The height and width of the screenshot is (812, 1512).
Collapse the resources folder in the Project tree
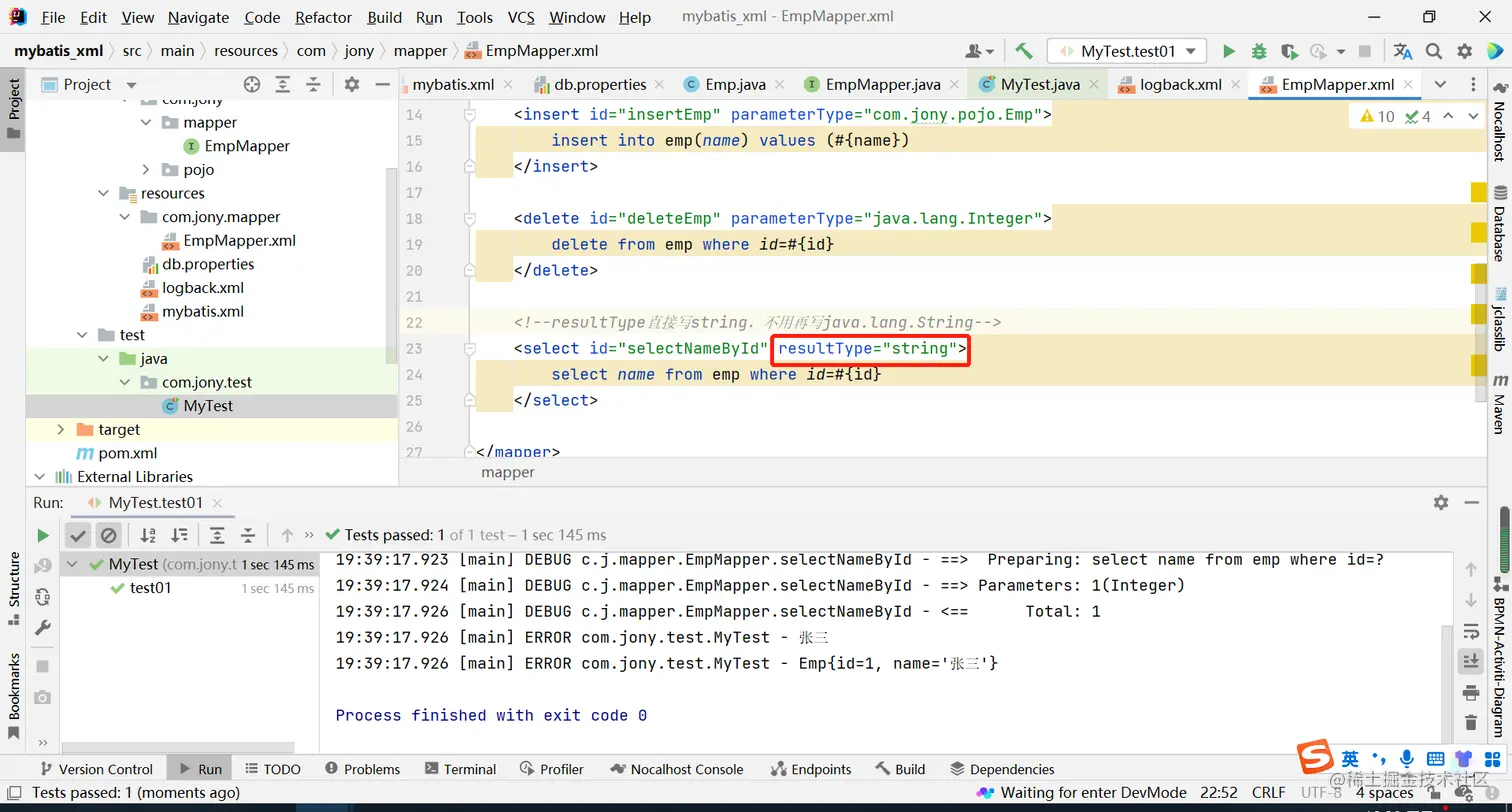103,194
